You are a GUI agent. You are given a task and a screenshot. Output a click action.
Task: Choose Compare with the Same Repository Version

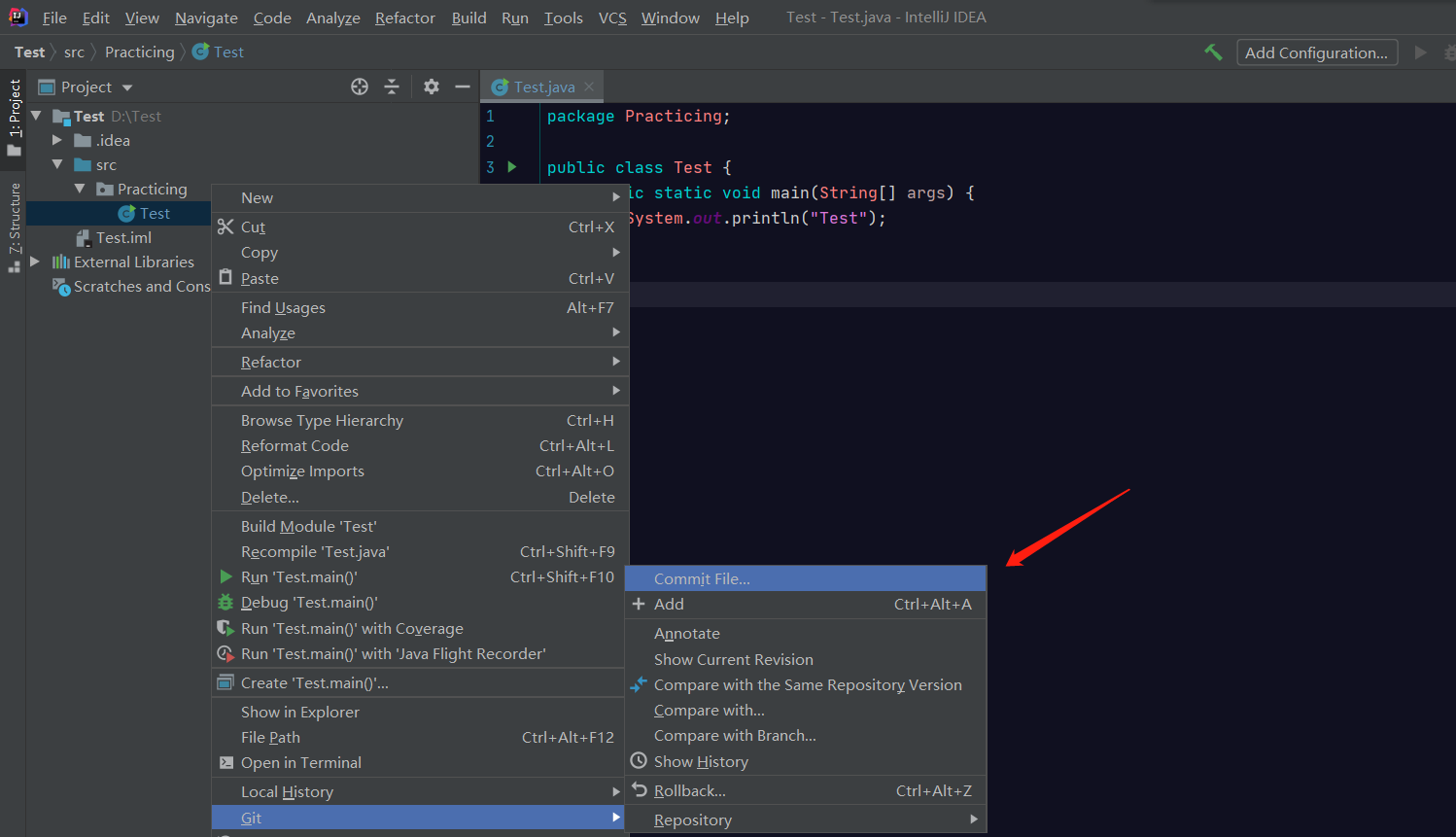[806, 684]
